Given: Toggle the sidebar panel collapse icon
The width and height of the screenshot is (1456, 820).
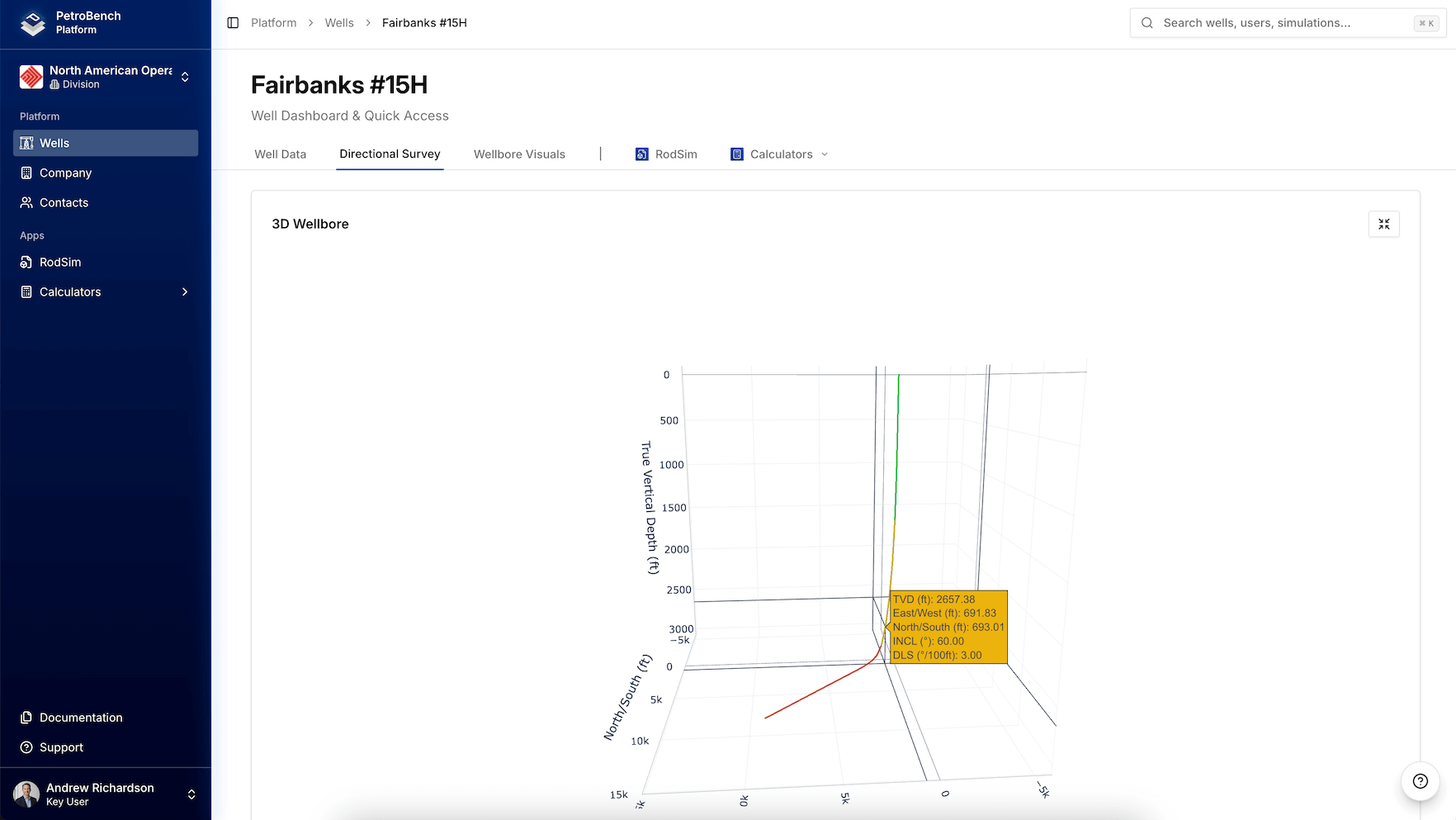Looking at the screenshot, I should click(x=232, y=22).
